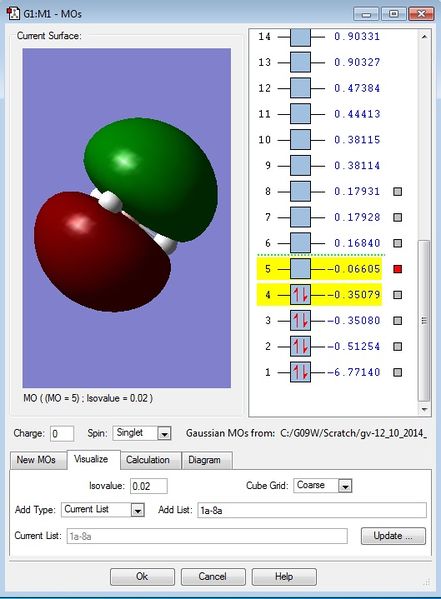Click the Cancel button

(213, 576)
